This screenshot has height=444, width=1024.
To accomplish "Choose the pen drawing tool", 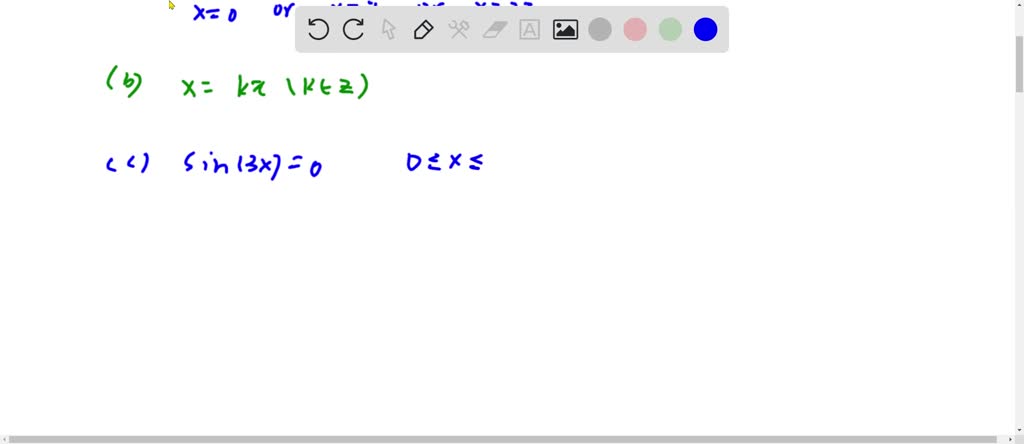I will point(424,29).
